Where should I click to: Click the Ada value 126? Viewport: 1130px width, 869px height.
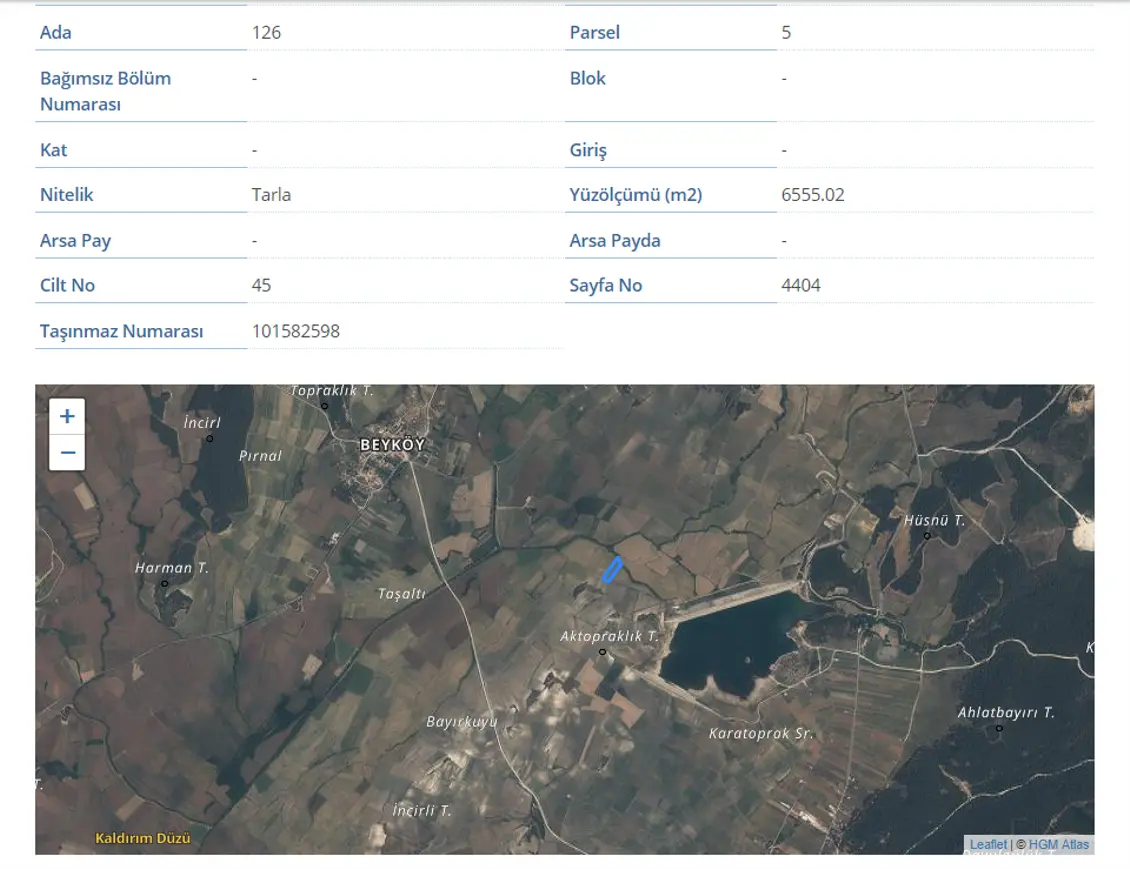tap(266, 32)
